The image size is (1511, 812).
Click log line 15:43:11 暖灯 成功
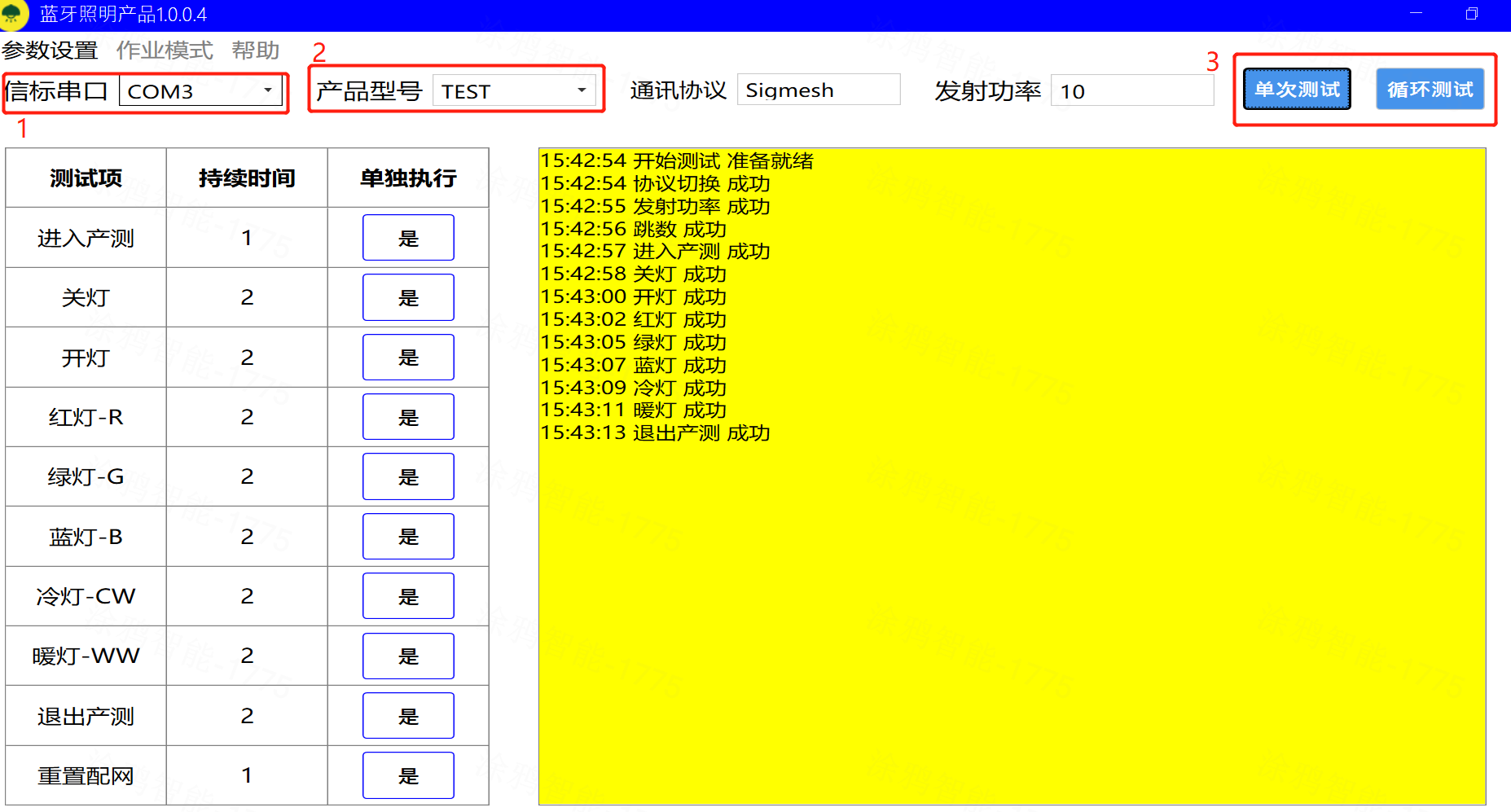[x=633, y=410]
